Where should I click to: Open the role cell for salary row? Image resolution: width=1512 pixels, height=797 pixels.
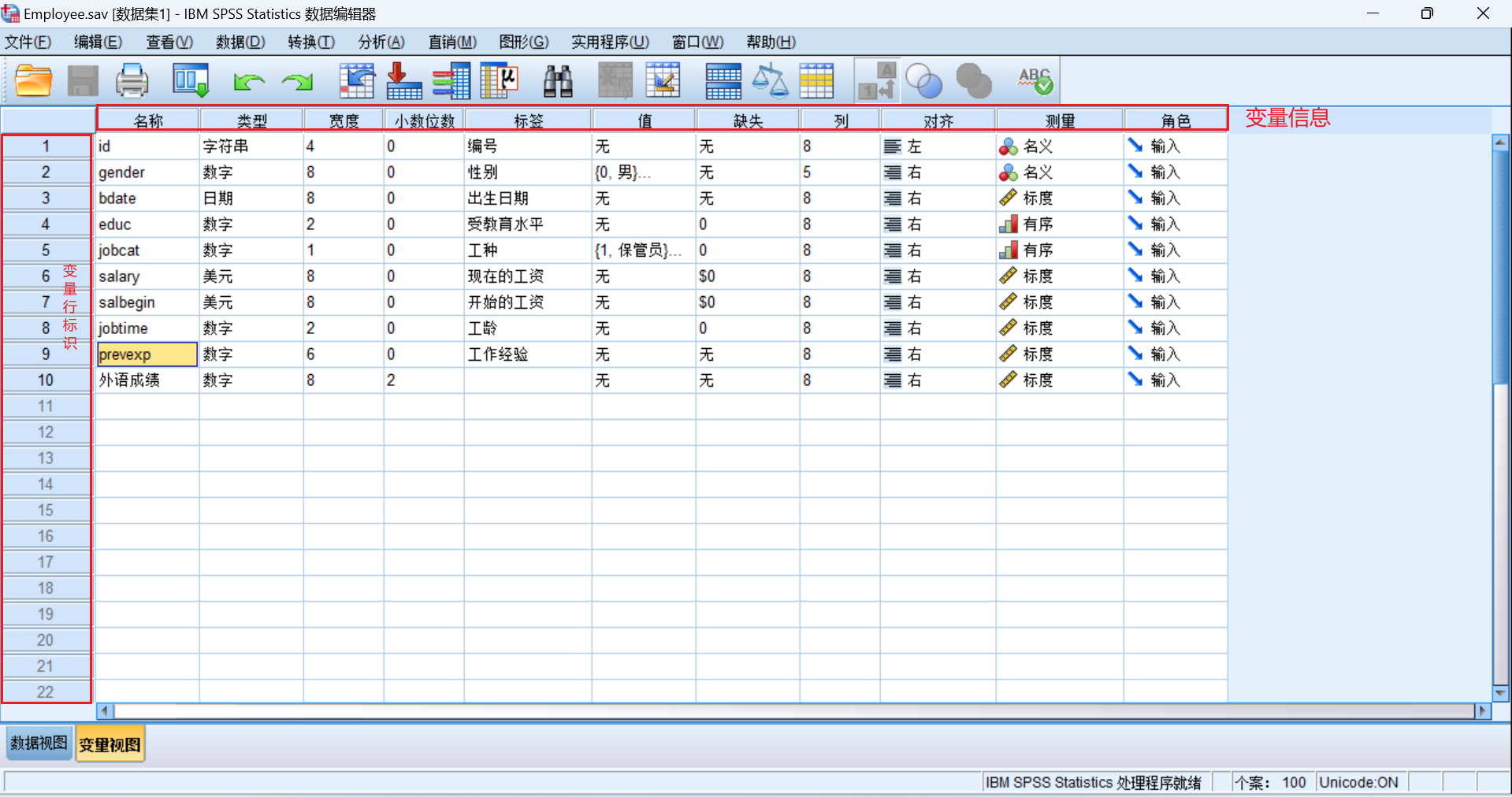click(x=1175, y=276)
